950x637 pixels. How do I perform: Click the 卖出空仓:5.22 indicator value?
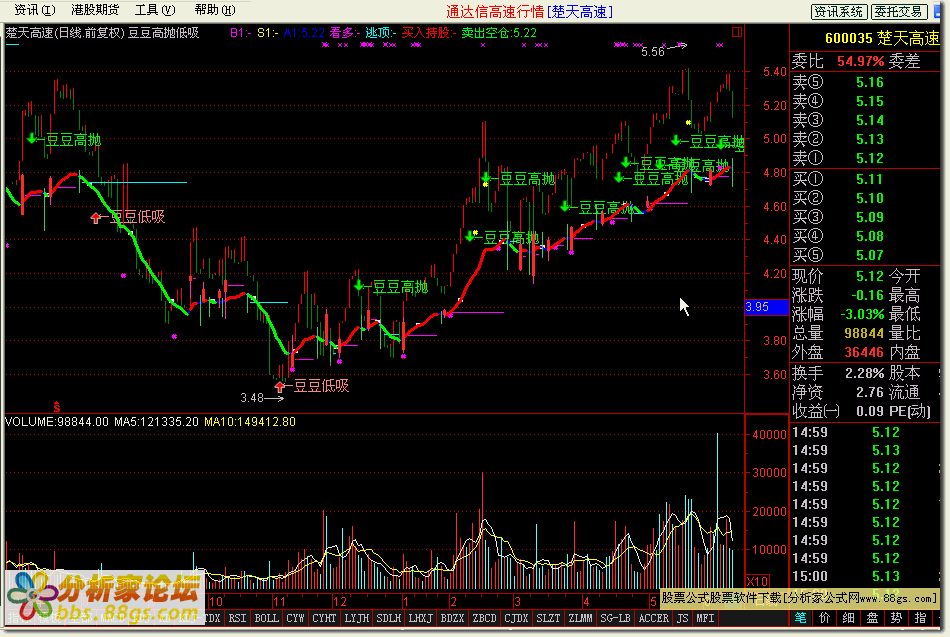499,33
